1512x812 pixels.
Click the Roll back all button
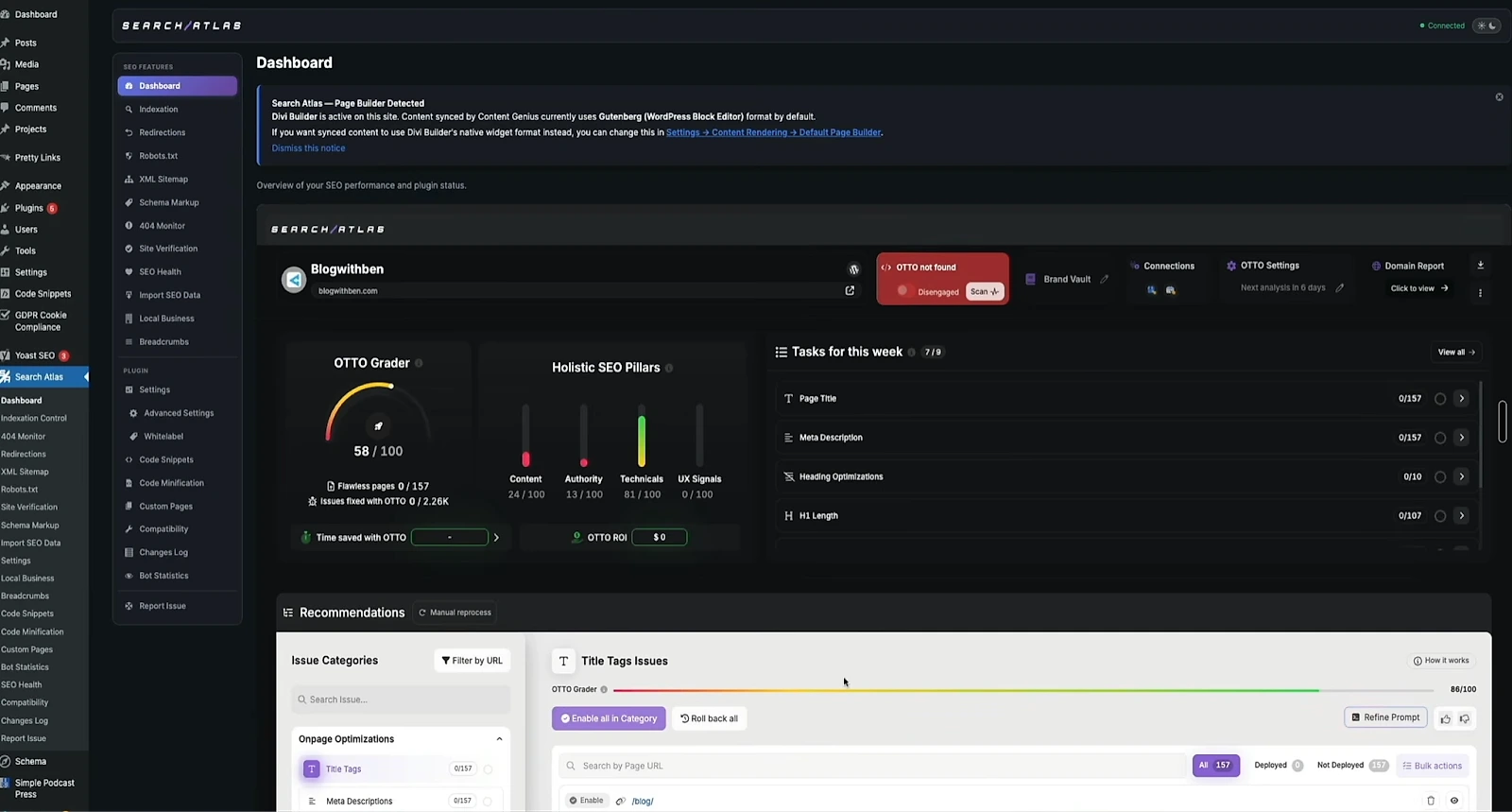pos(709,718)
